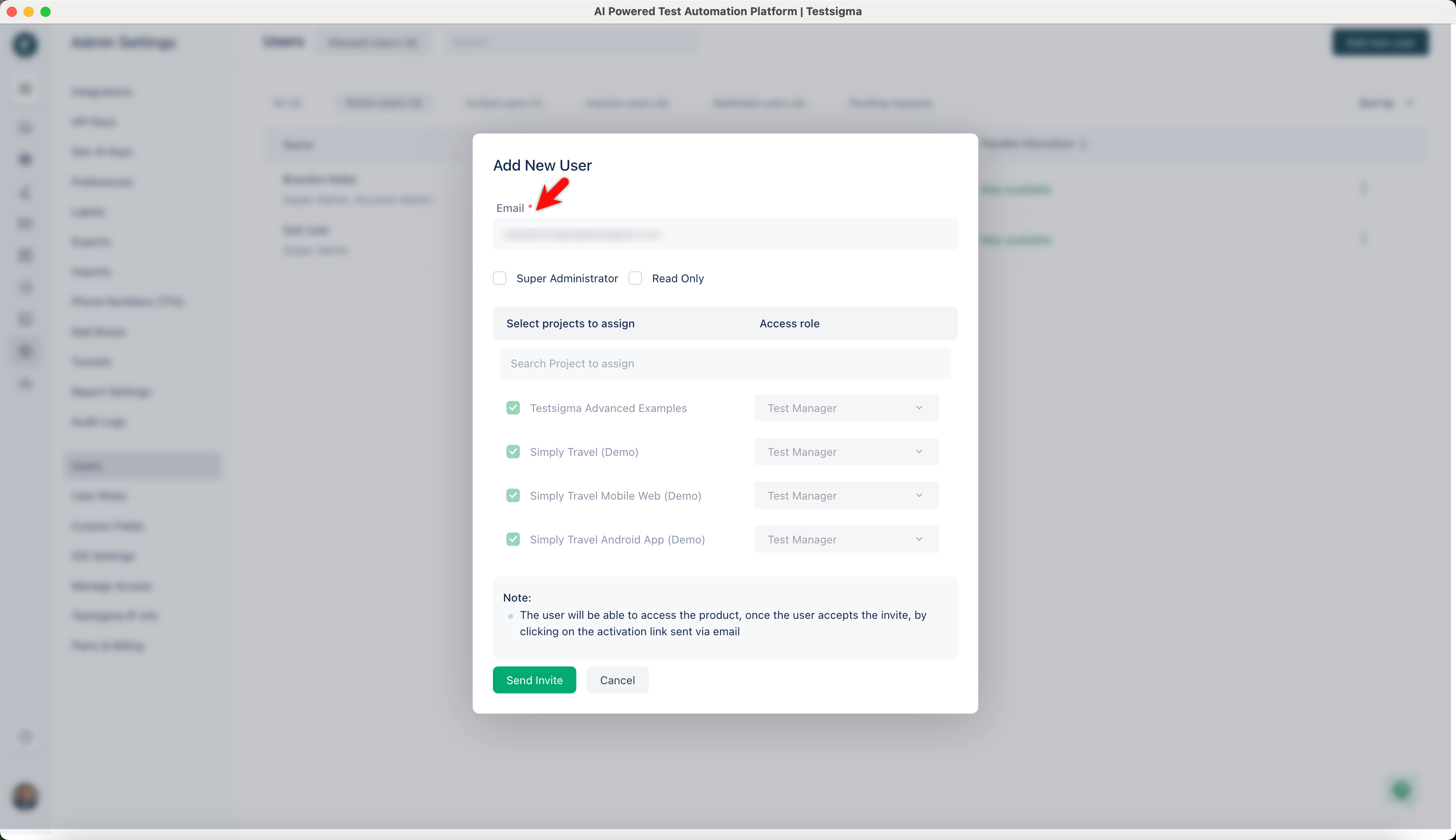Open the access role dropdown for Testsigma Advanced Examples
1456x840 pixels.
pos(846,408)
